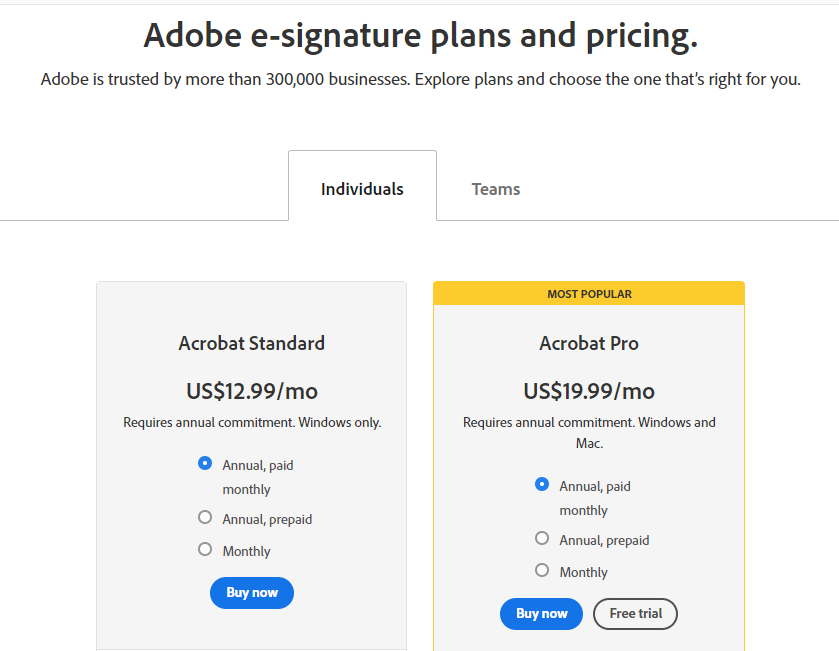This screenshot has height=651, width=839.
Task: Start a Free trial of Acrobat Pro
Action: [635, 614]
